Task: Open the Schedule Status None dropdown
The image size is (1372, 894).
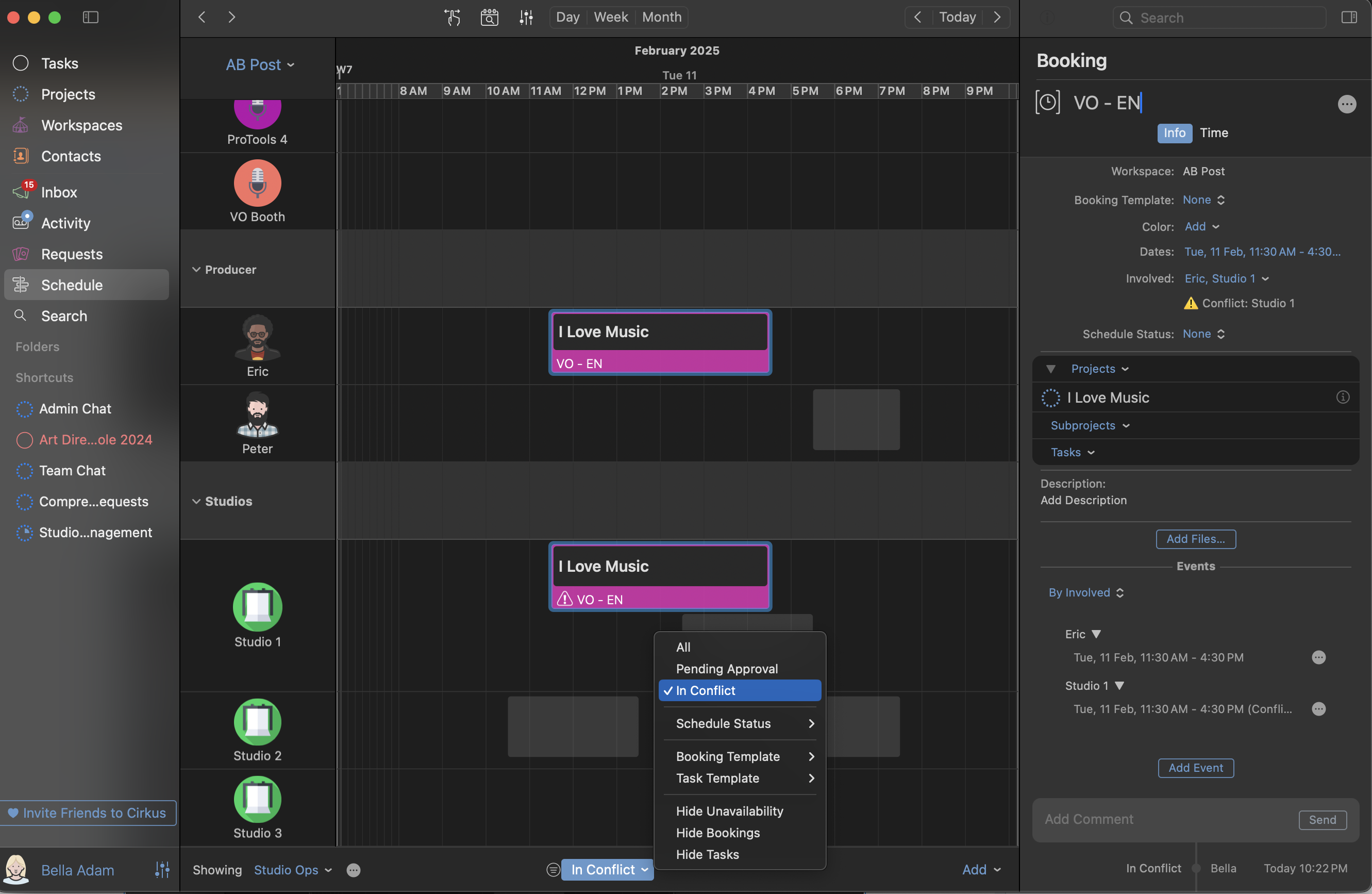Action: pos(1203,334)
